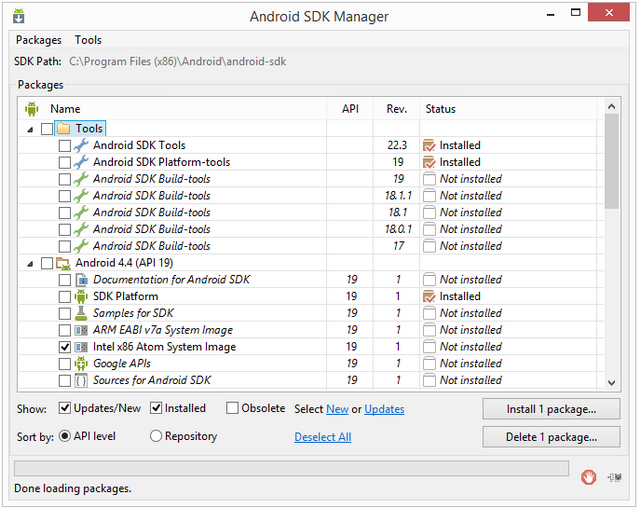This screenshot has height=509, width=640.
Task: Check the Samples for SDK checkbox
Action: click(64, 313)
